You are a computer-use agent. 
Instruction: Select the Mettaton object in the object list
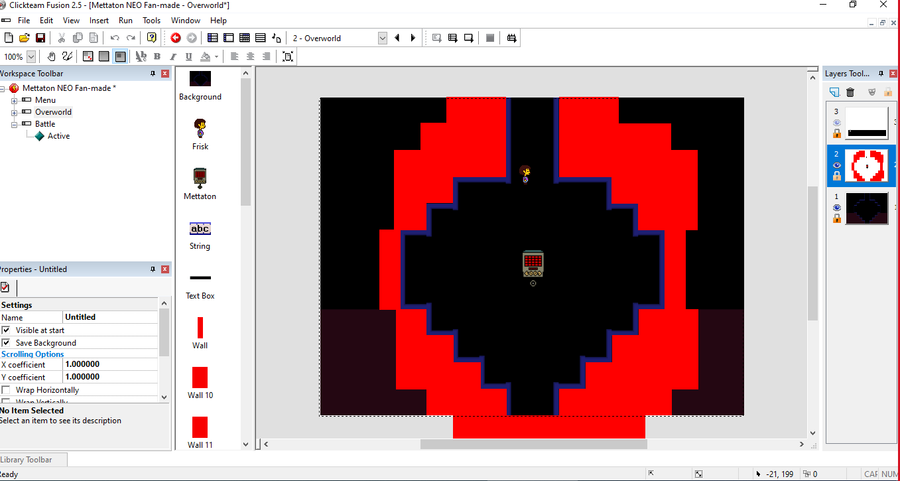(200, 184)
